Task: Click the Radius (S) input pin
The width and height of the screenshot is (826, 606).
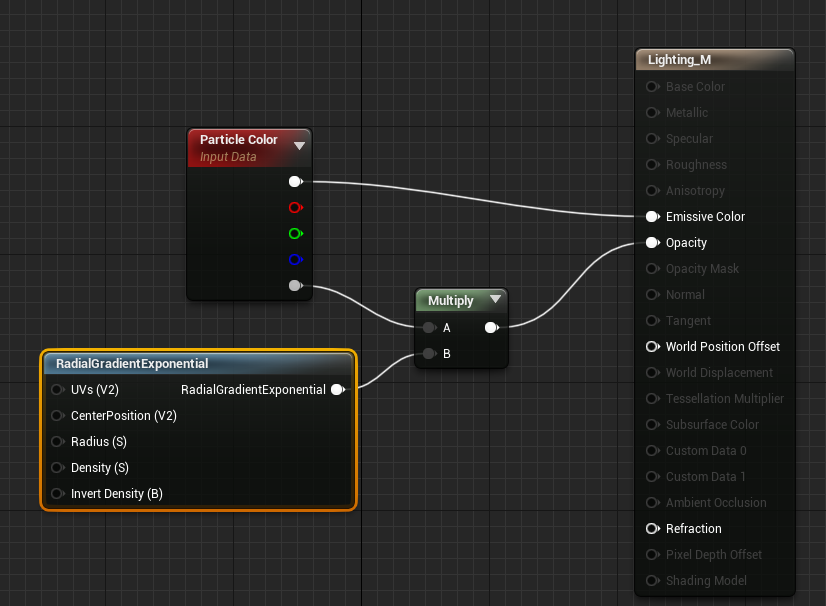Action: tap(58, 442)
